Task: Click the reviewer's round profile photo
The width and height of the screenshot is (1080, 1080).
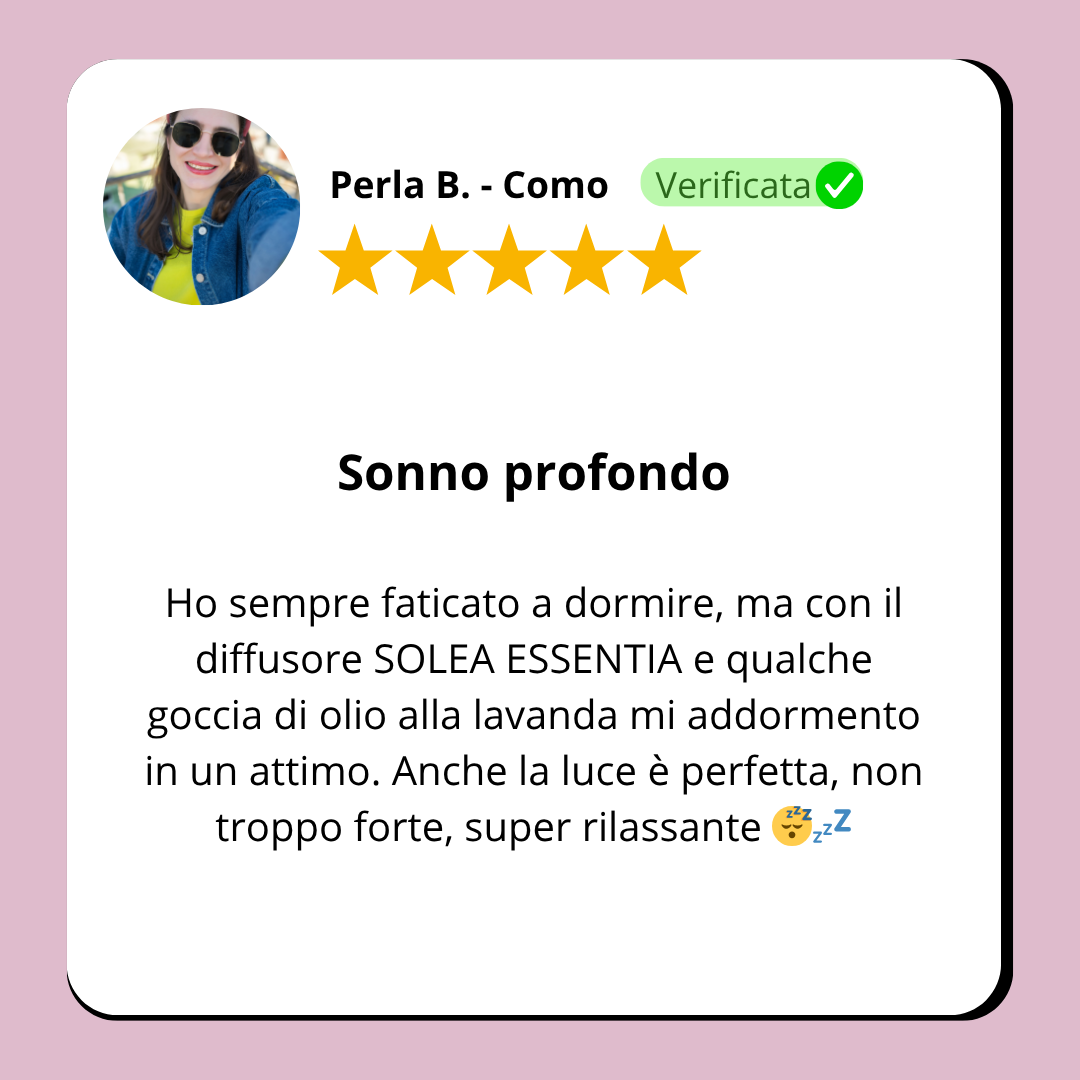Action: [x=201, y=206]
